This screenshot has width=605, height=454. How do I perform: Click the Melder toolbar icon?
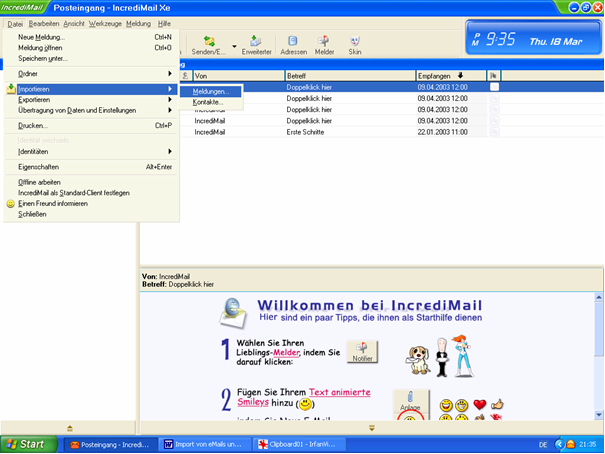coord(323,41)
